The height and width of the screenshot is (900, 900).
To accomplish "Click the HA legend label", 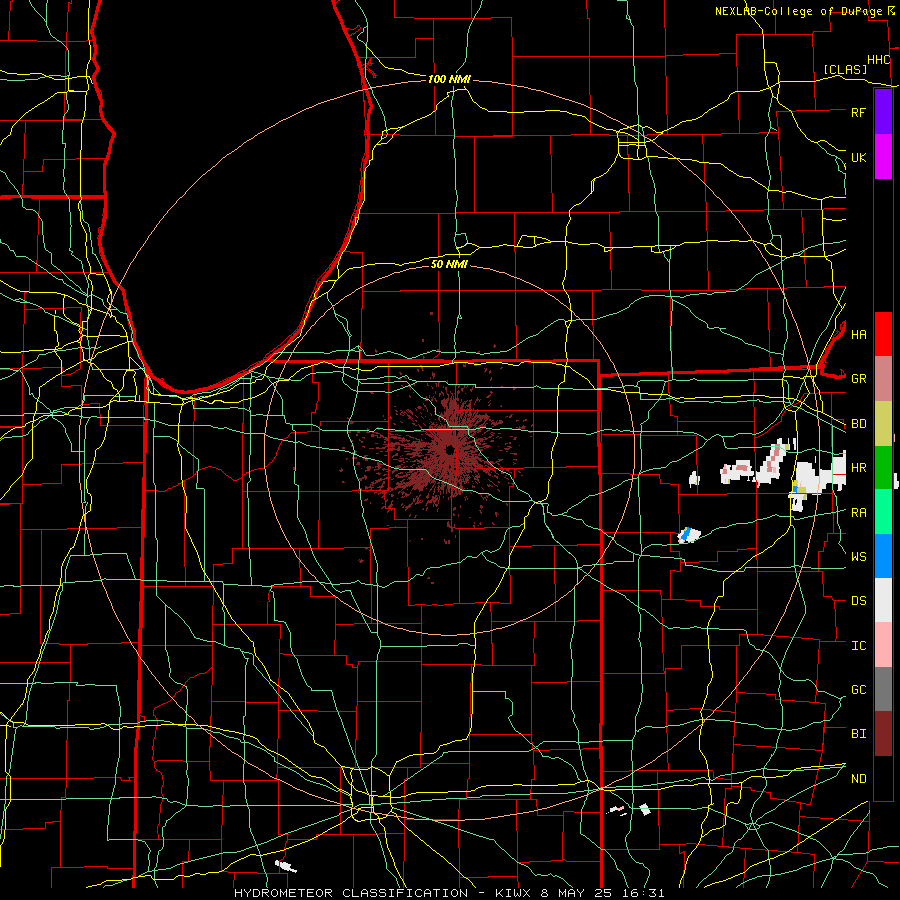I will [858, 335].
